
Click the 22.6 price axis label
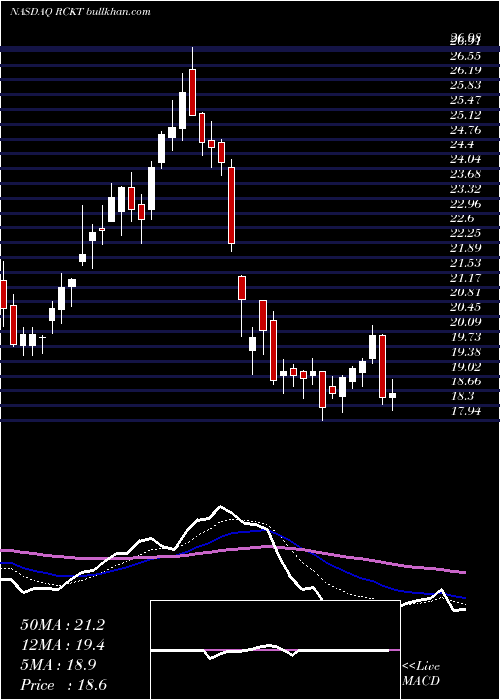[x=464, y=219]
